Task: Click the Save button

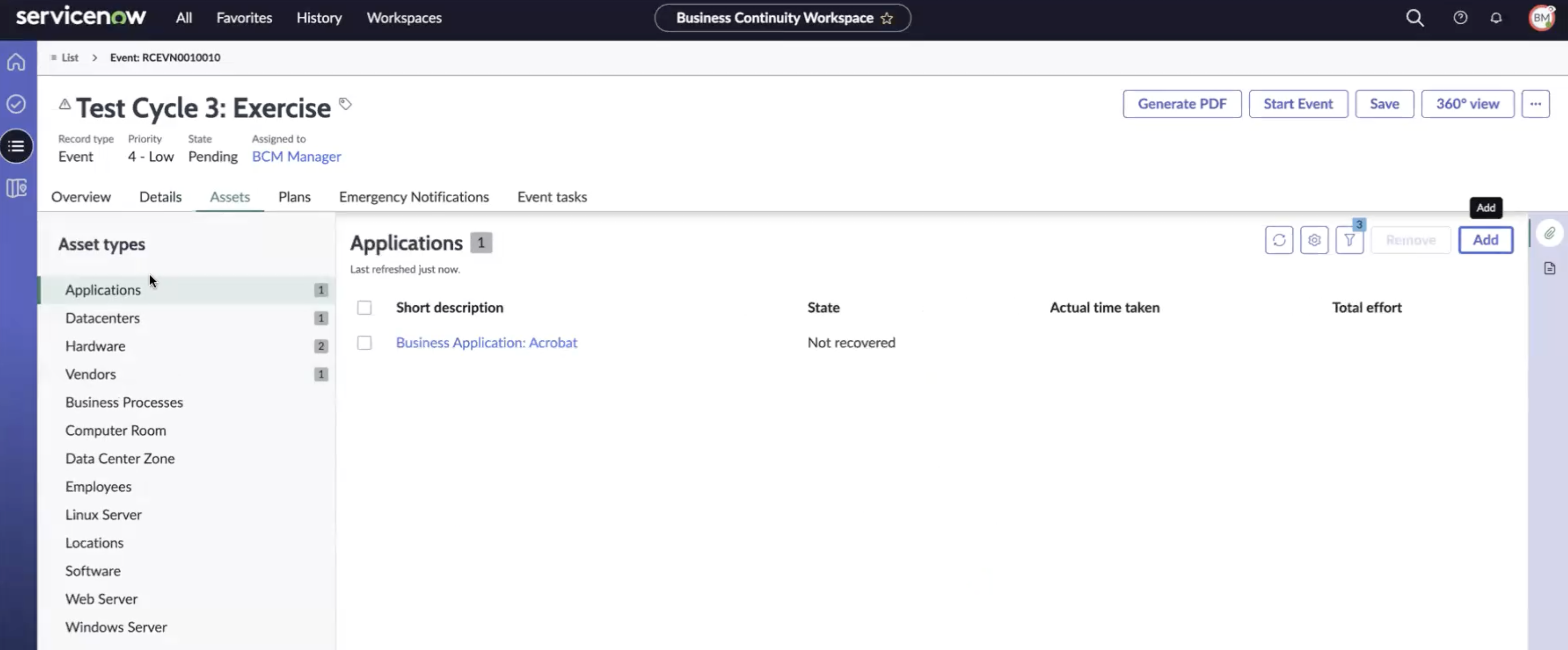Action: point(1384,104)
